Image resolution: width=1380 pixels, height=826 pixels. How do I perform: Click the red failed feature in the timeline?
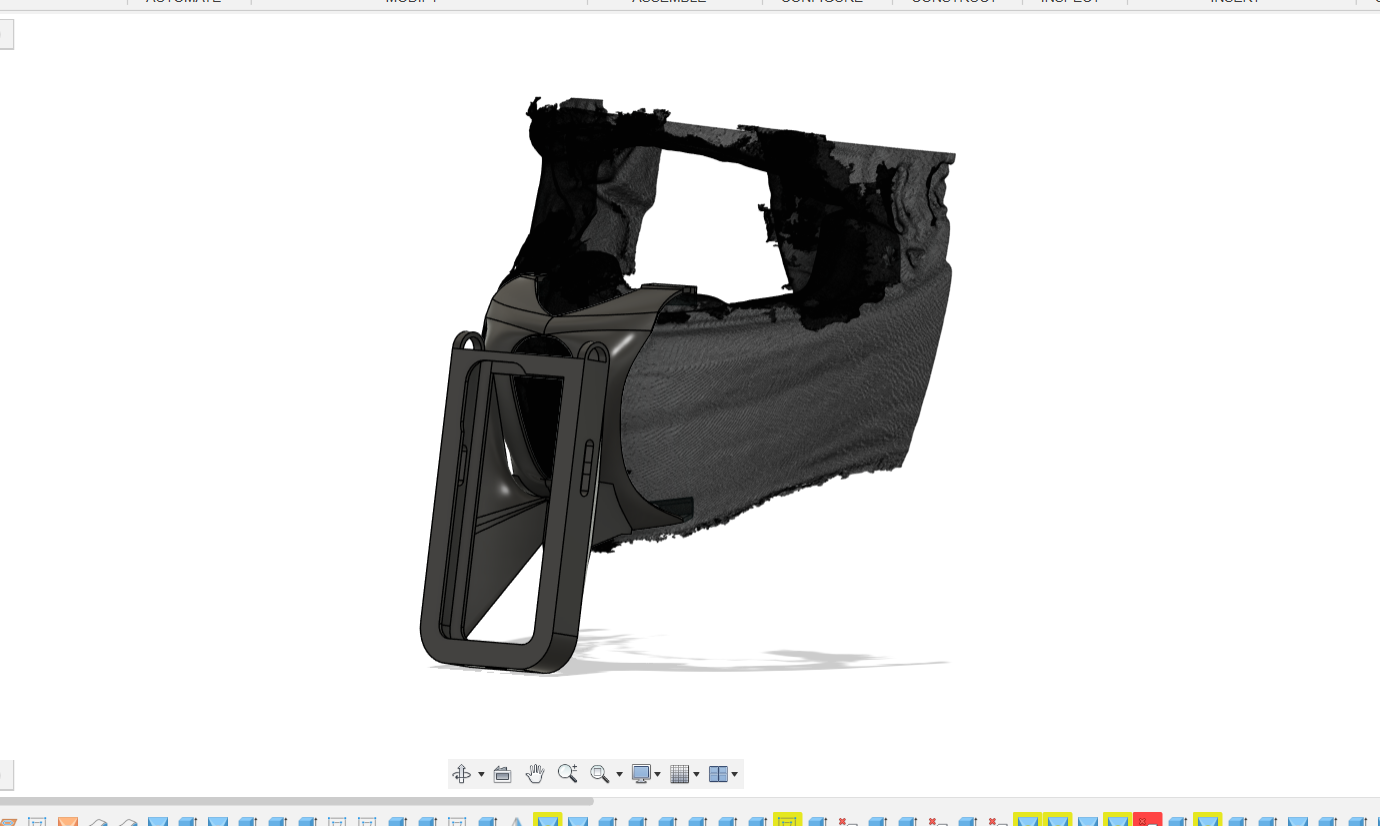[x=1147, y=820]
